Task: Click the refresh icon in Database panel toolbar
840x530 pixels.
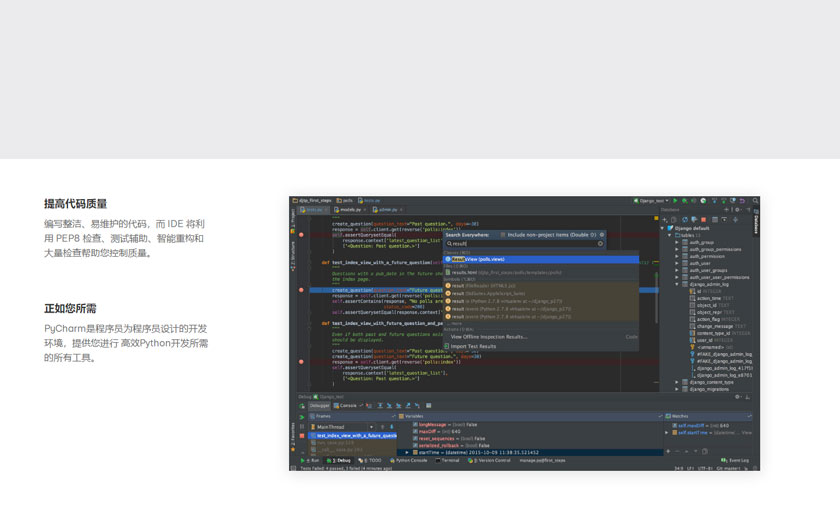Action: click(x=685, y=220)
